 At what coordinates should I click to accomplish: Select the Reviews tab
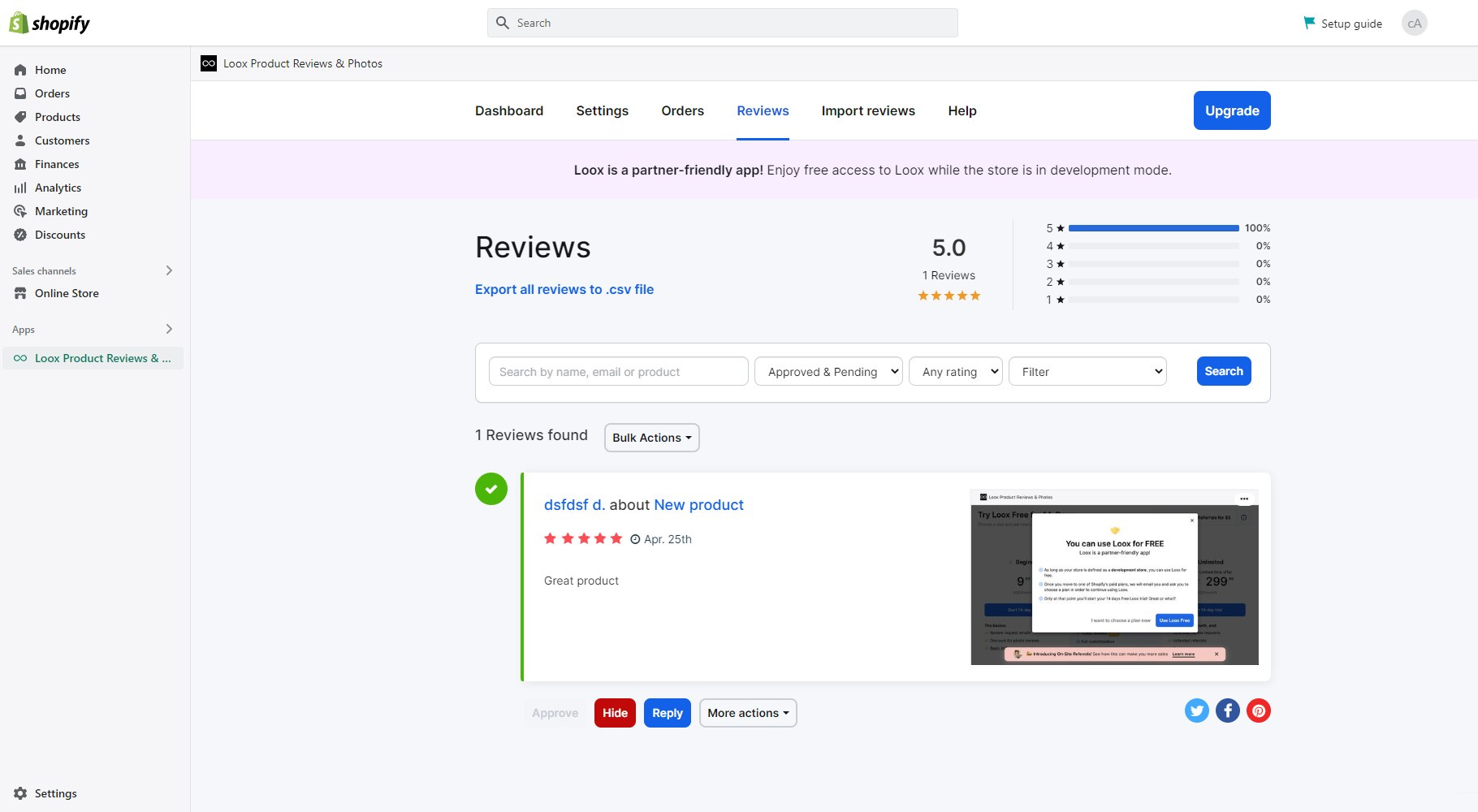(x=763, y=110)
